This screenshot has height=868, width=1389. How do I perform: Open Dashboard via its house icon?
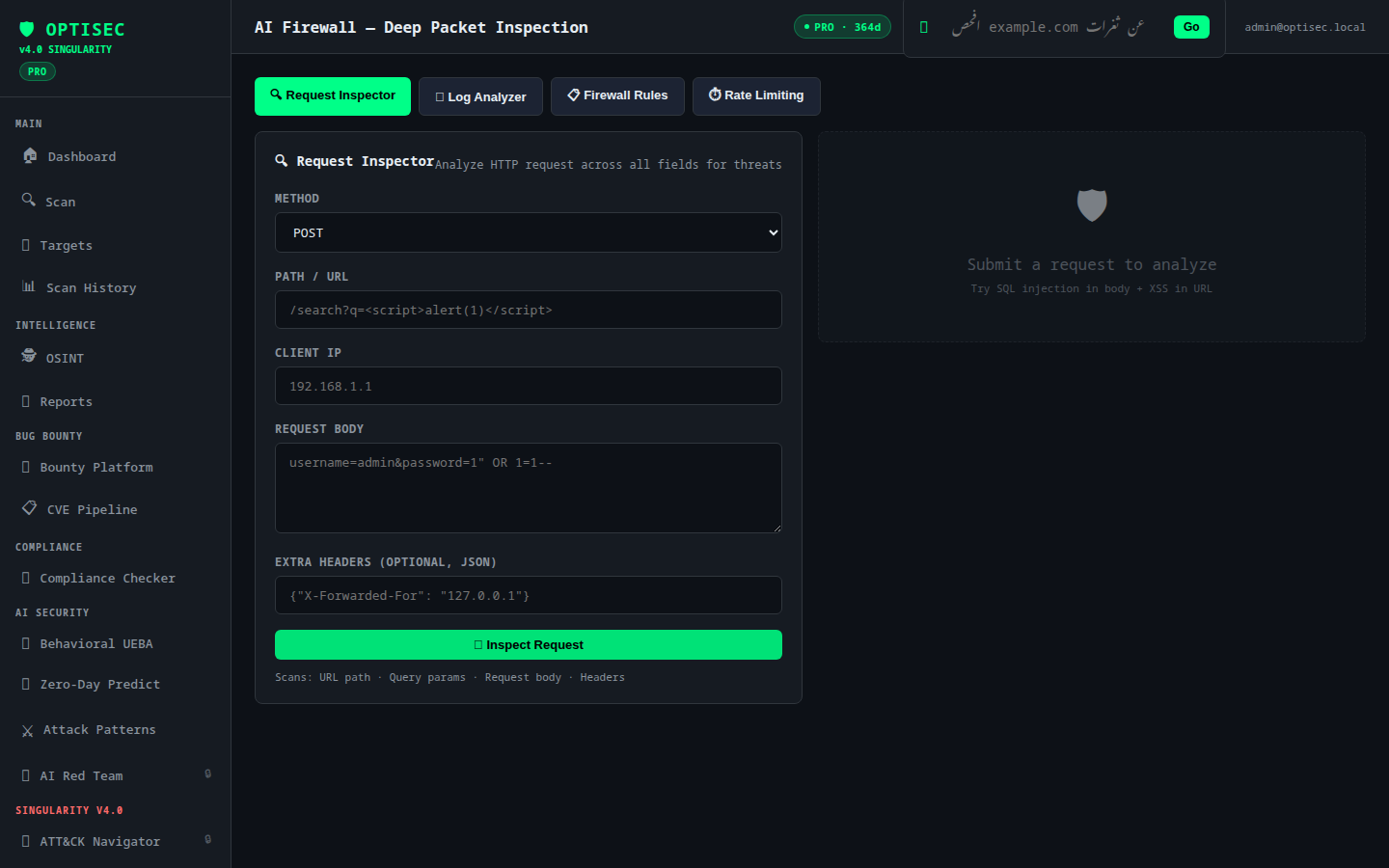click(30, 155)
